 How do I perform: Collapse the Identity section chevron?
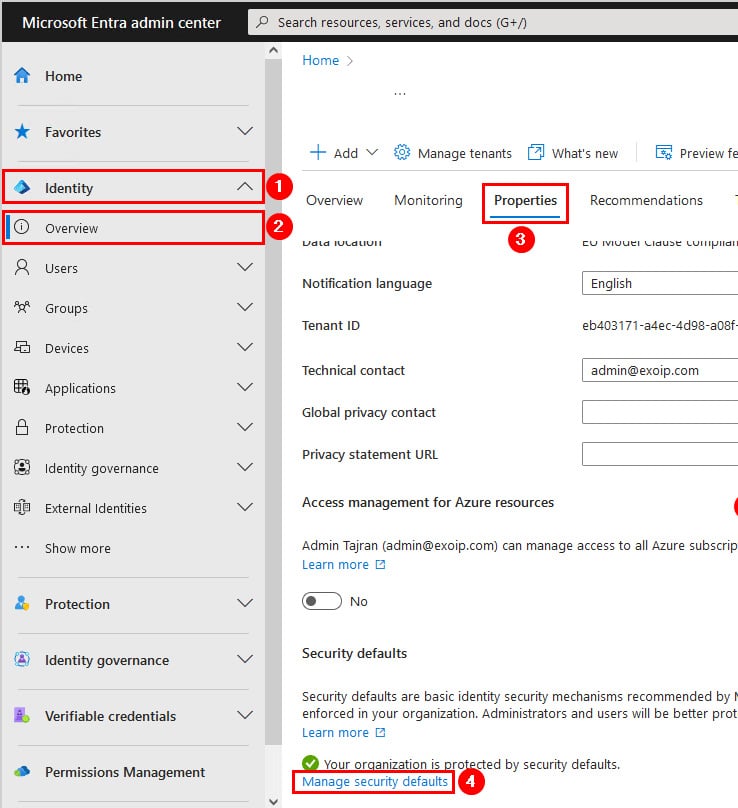245,187
